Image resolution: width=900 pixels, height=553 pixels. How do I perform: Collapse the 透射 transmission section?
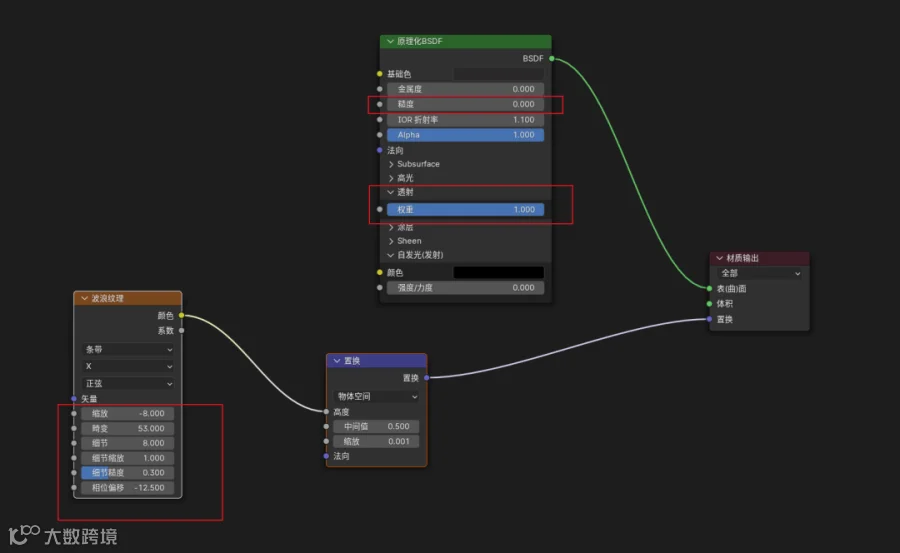(x=391, y=192)
